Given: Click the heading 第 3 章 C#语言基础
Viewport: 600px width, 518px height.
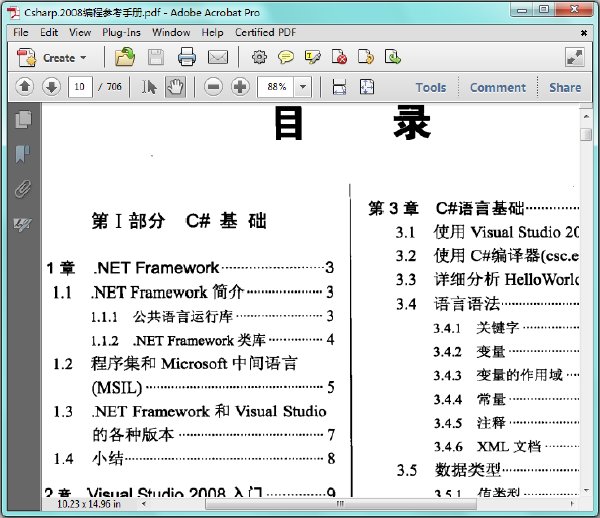Looking at the screenshot, I should point(473,209).
